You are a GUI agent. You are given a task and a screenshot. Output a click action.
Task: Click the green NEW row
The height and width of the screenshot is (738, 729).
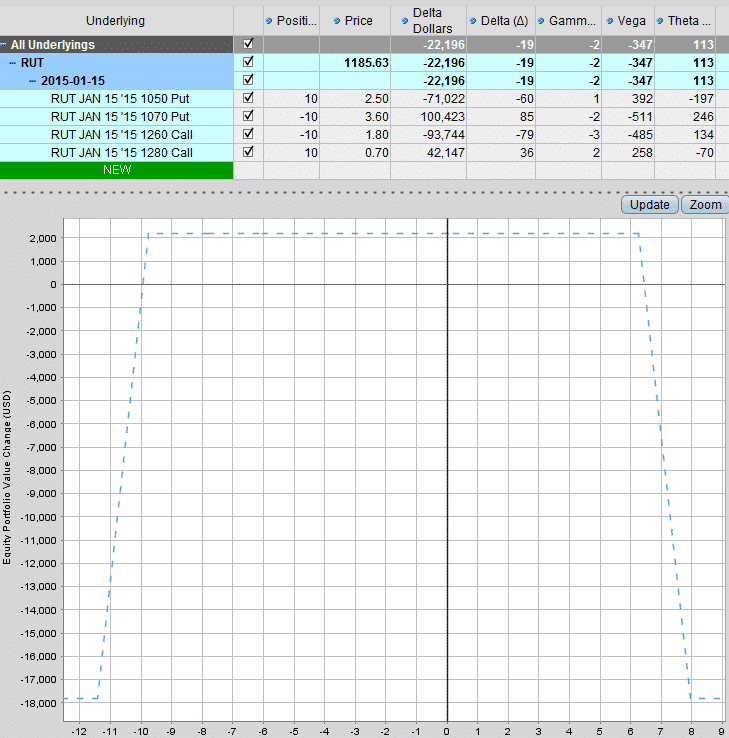[x=117, y=170]
